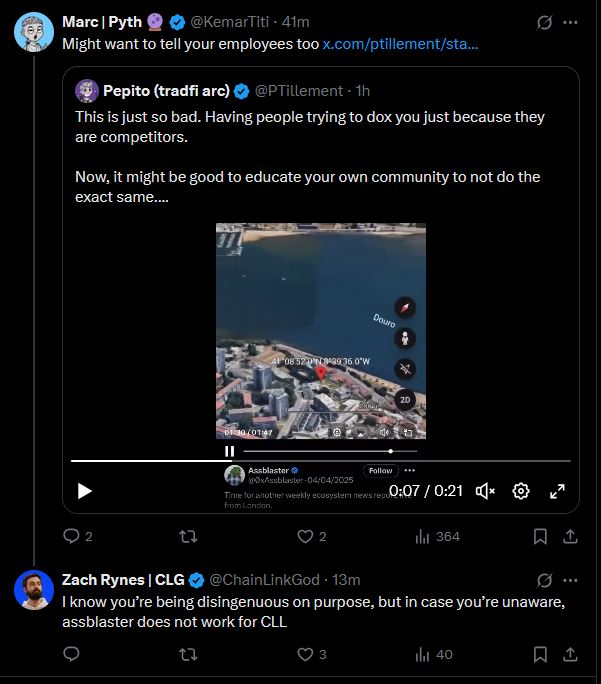
Task: Open Marc | Pyth profile avatar
Action: click(33, 31)
